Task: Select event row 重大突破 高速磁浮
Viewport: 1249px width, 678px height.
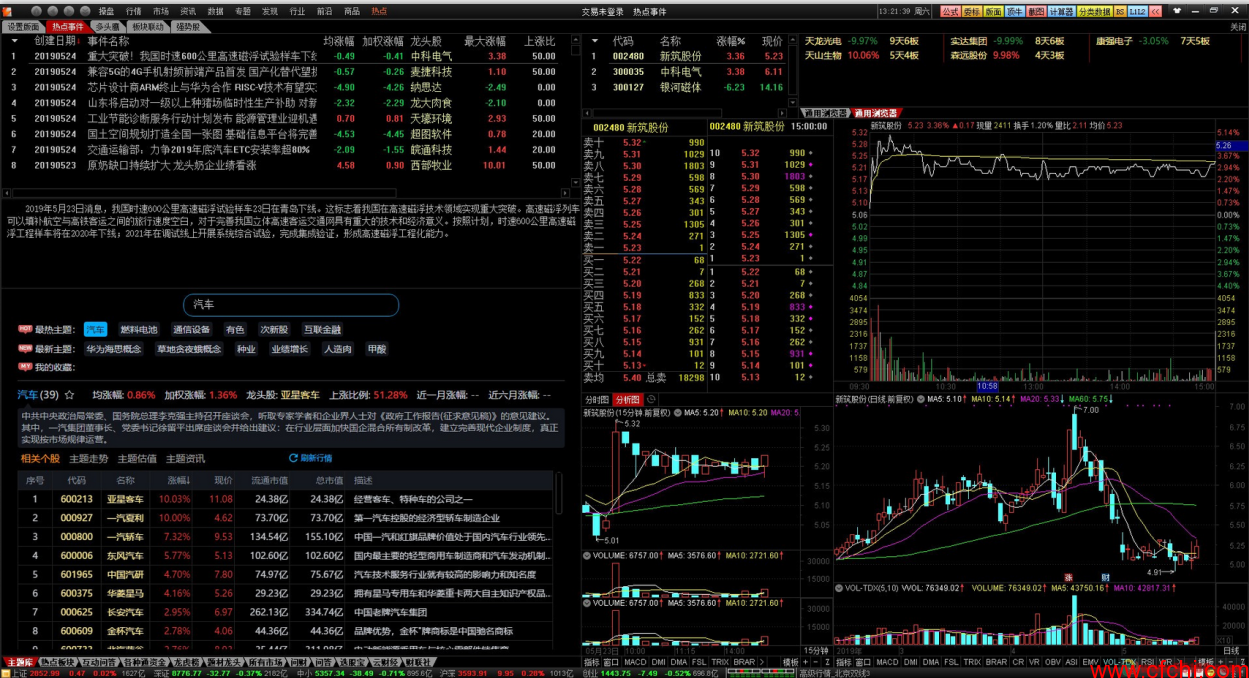Action: [288, 56]
